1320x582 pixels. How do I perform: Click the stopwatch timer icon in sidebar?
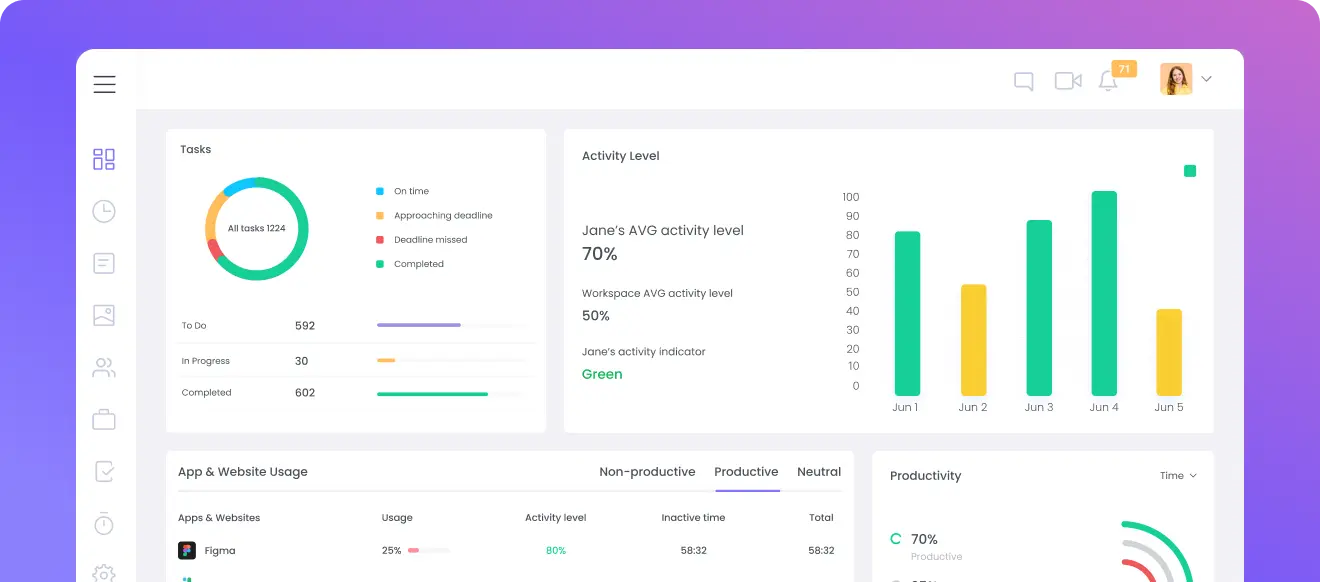[x=103, y=523]
